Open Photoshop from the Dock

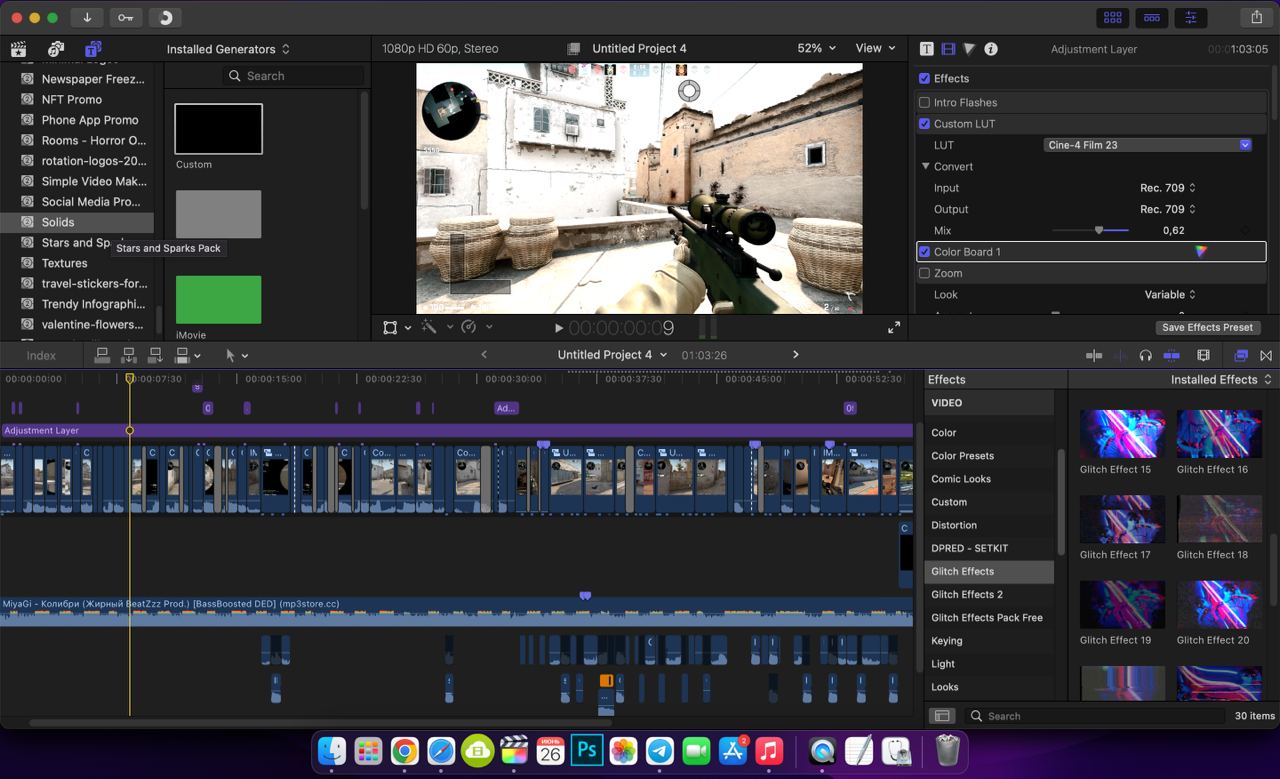(x=587, y=750)
